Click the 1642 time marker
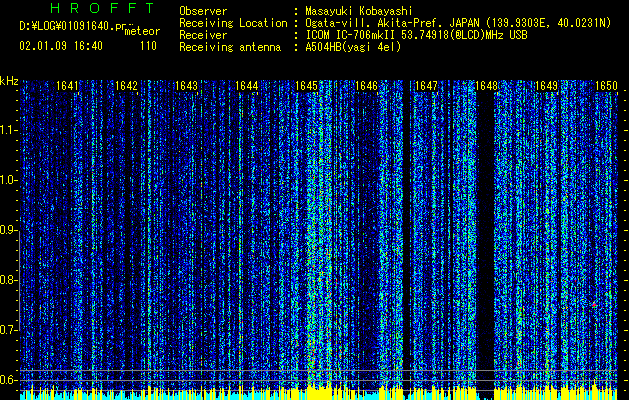This screenshot has height=400, width=629. (126, 86)
